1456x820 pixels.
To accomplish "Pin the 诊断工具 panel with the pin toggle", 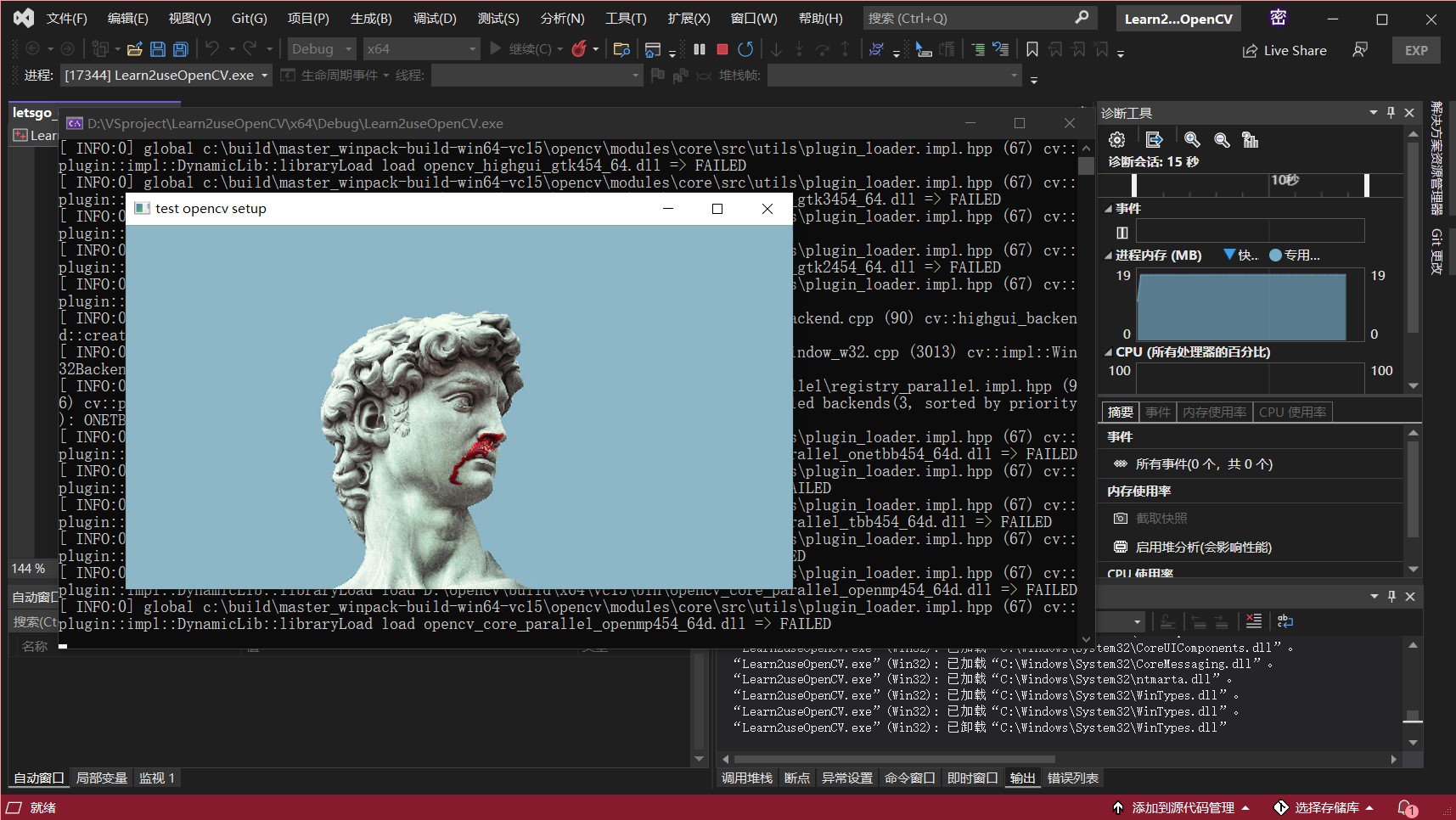I will coord(1390,112).
